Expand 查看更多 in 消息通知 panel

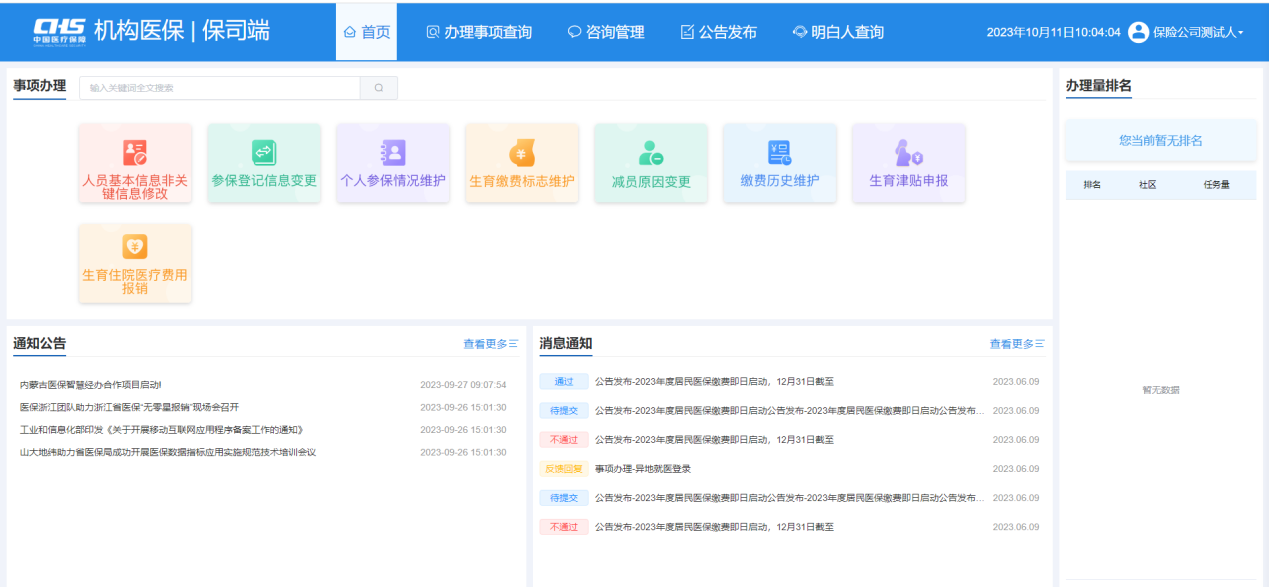[1017, 344]
